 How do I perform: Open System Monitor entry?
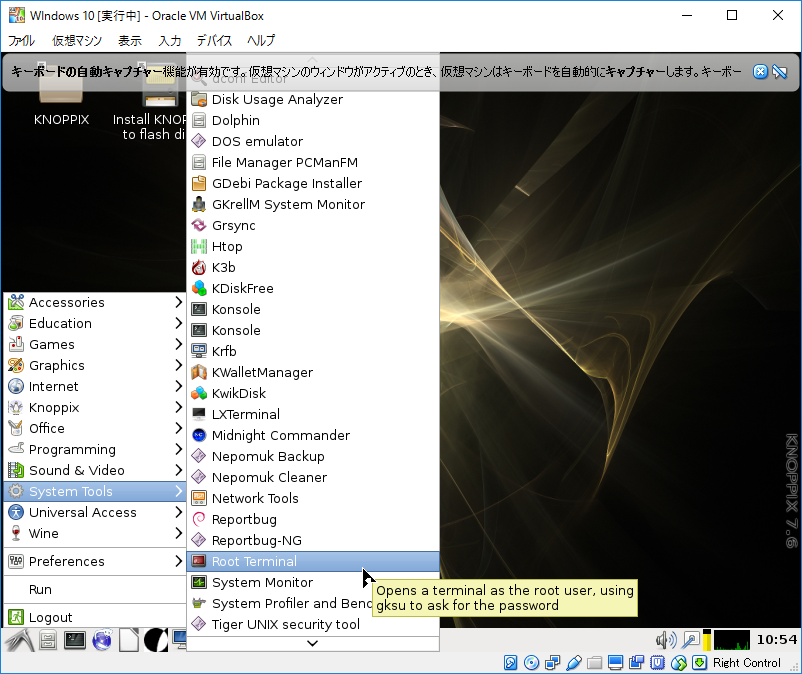point(313,582)
